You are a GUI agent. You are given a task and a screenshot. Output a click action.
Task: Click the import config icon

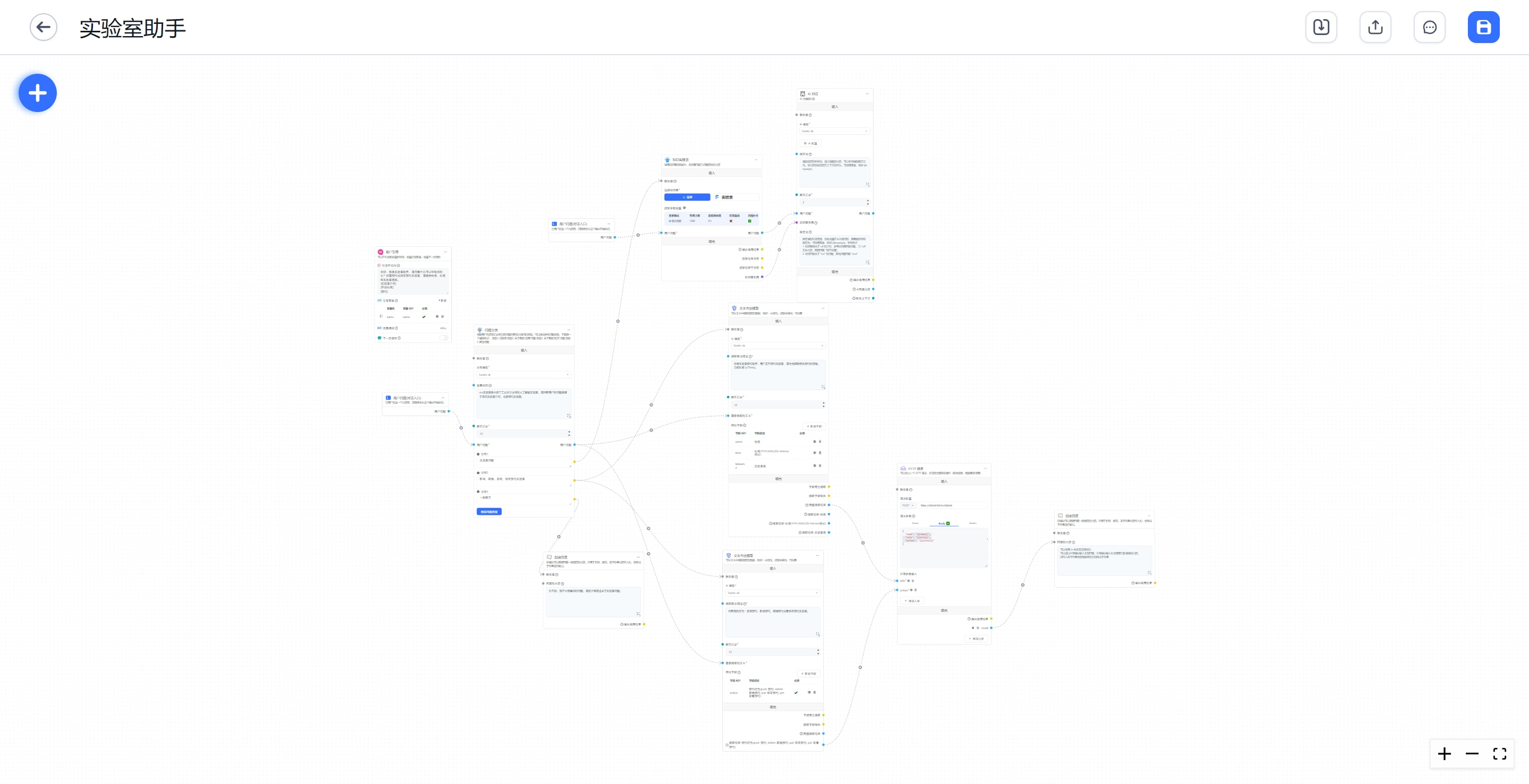(1321, 27)
